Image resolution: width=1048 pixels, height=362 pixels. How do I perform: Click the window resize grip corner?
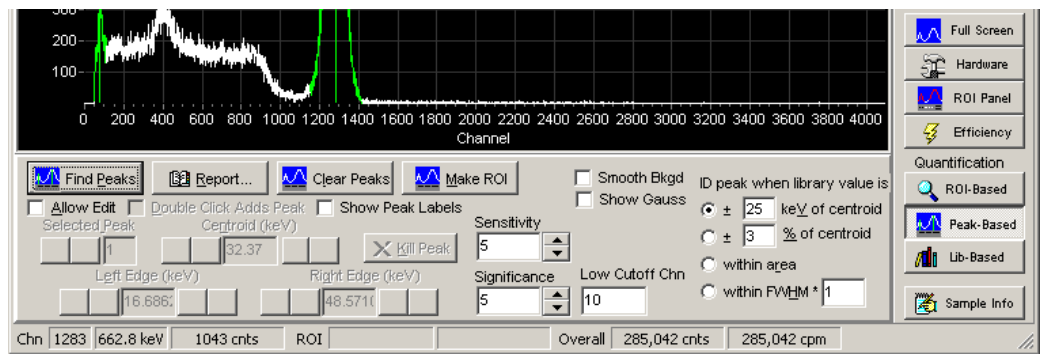(1027, 343)
